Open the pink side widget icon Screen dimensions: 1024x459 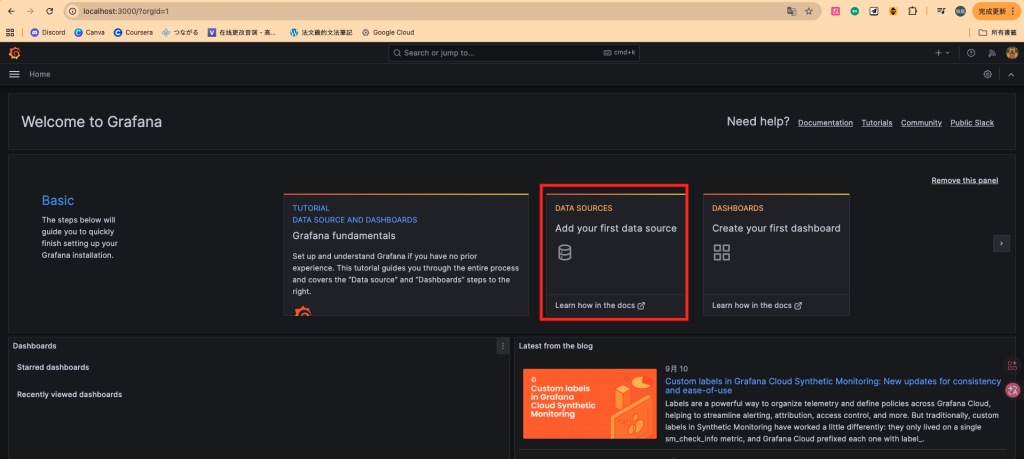tap(1013, 390)
